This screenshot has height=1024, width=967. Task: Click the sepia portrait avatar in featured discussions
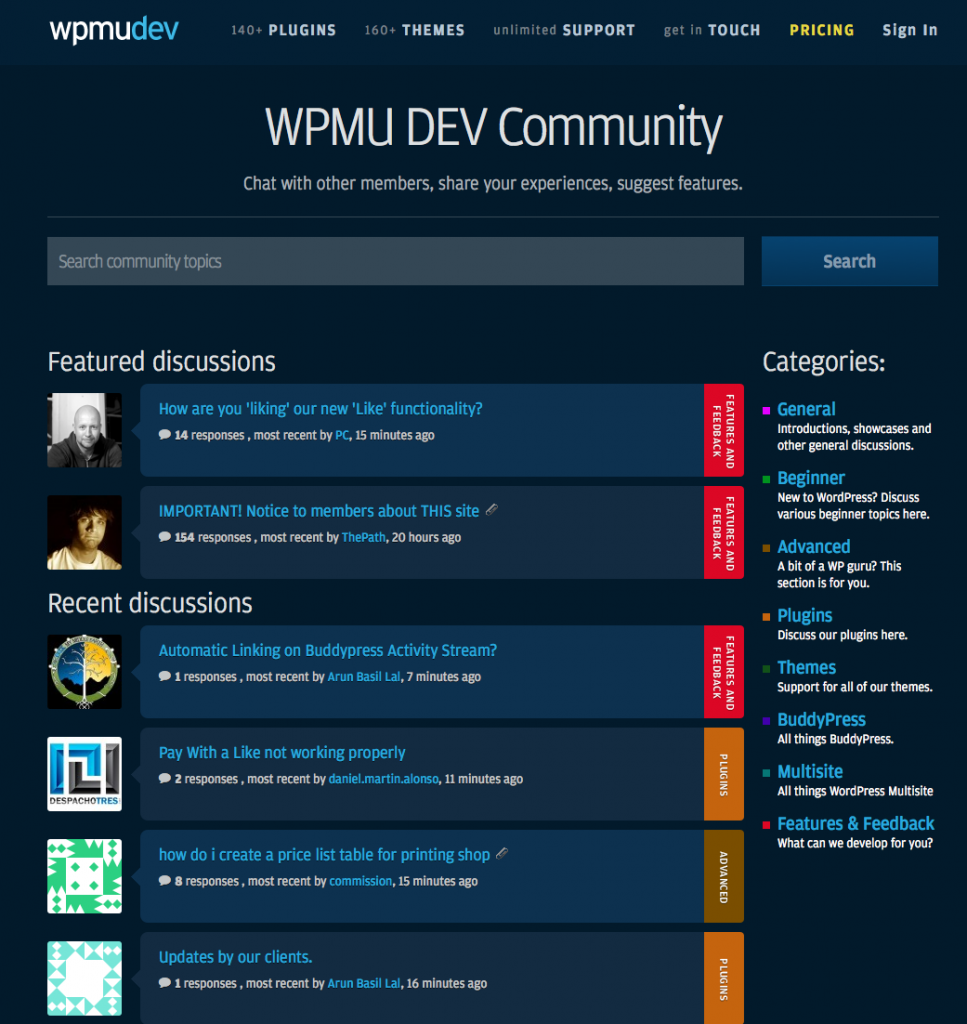84,532
